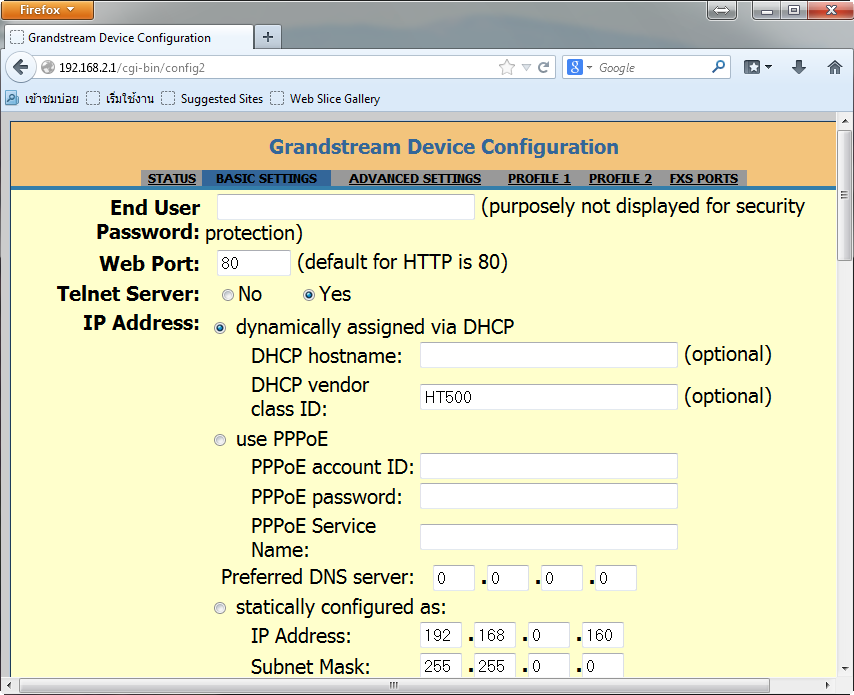Click the horizontal scrollbar thumb
Image resolution: width=854 pixels, height=695 pixels.
click(x=394, y=685)
